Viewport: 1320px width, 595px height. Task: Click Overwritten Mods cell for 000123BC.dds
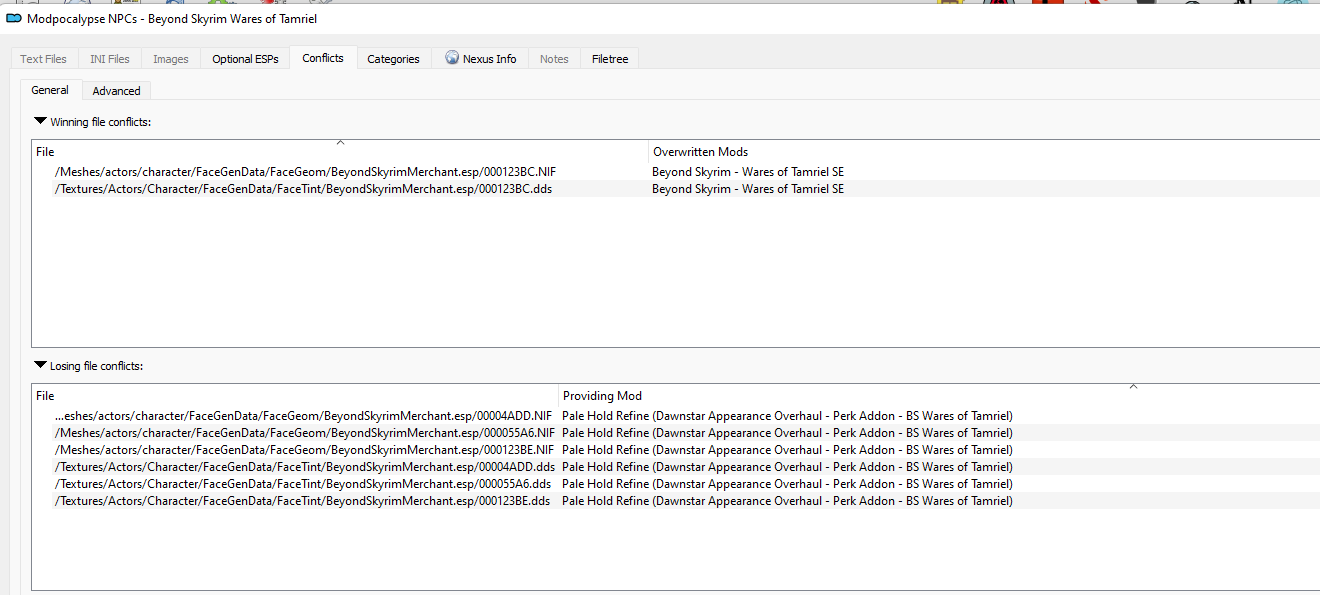coord(748,189)
